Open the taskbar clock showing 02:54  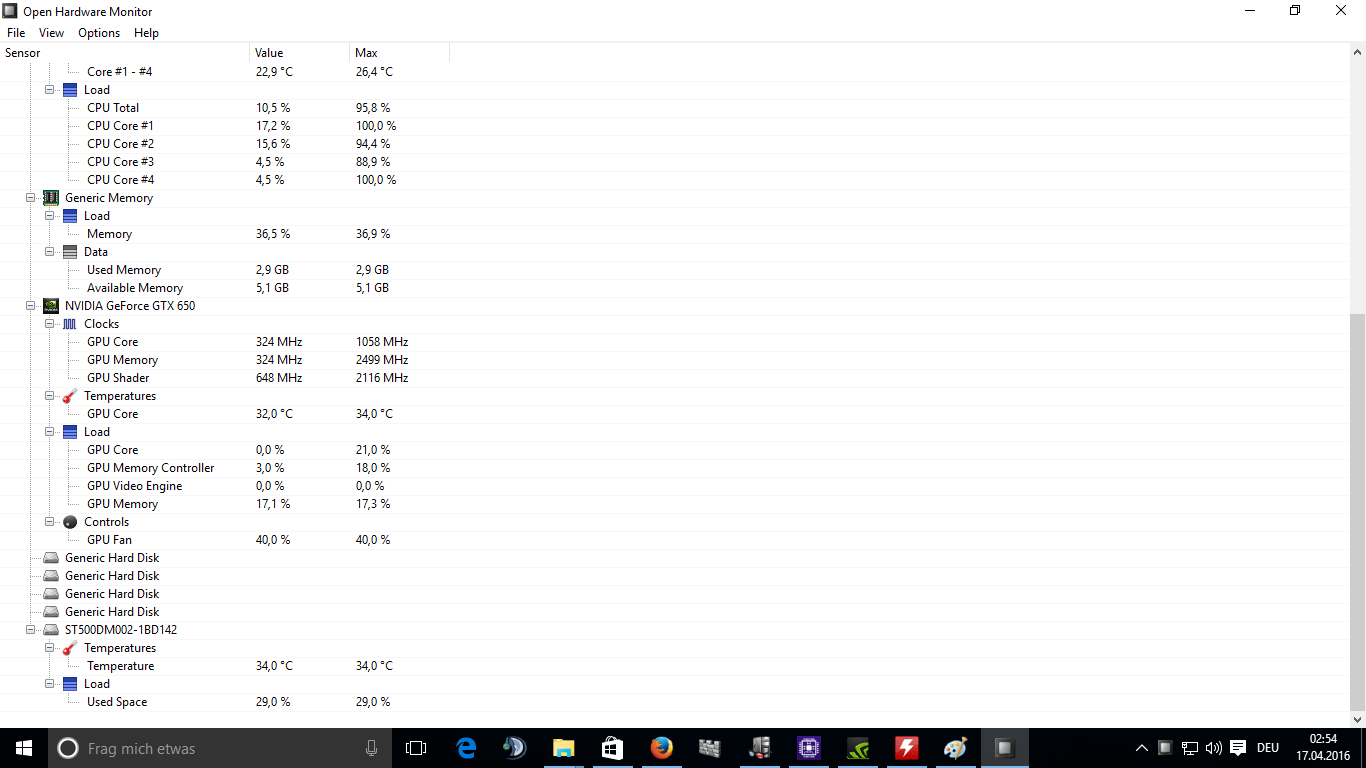pos(1322,748)
